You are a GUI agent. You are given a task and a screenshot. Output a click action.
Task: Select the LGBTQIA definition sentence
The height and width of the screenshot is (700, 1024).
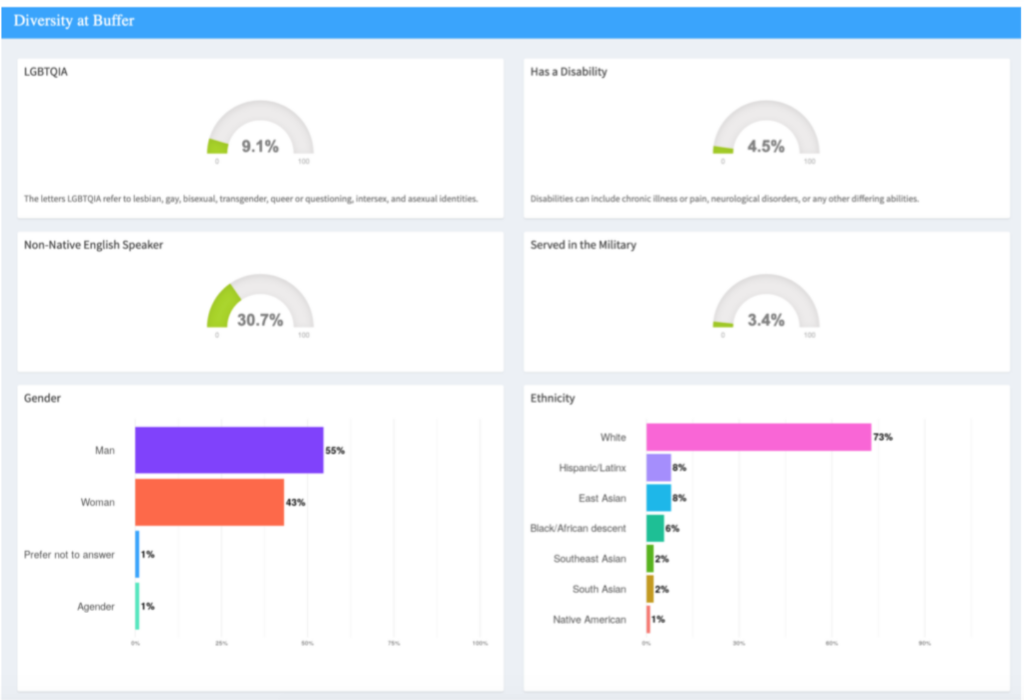(251, 199)
